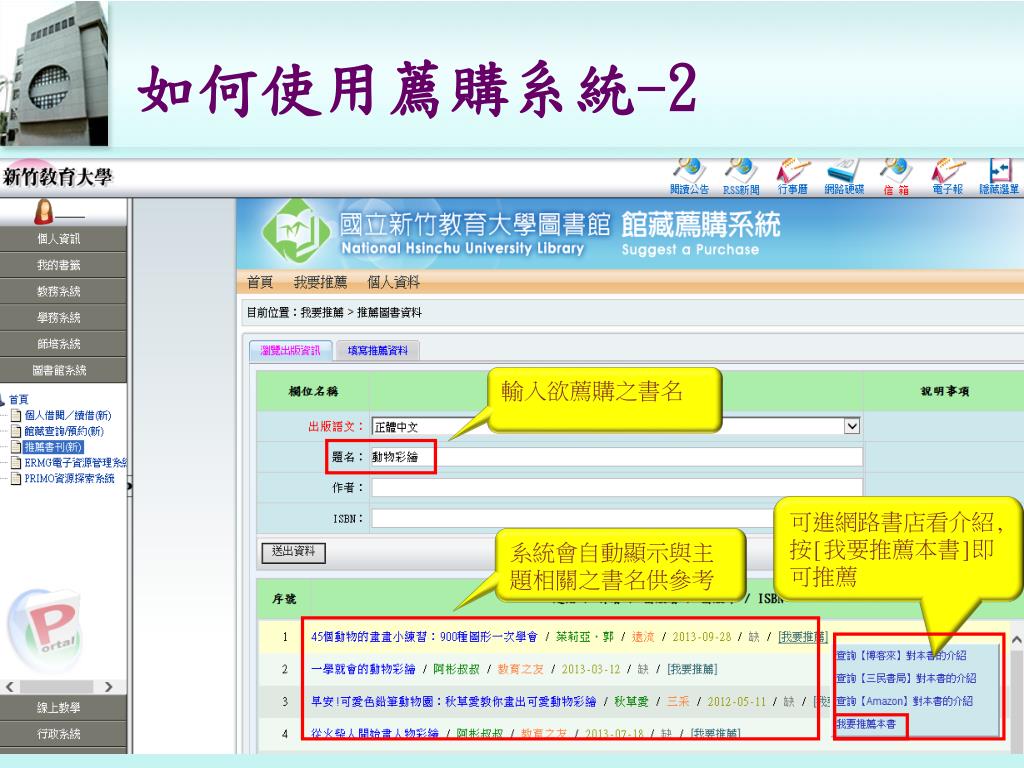Click results list scroll up arrow
The image size is (1024, 768).
[1016, 641]
